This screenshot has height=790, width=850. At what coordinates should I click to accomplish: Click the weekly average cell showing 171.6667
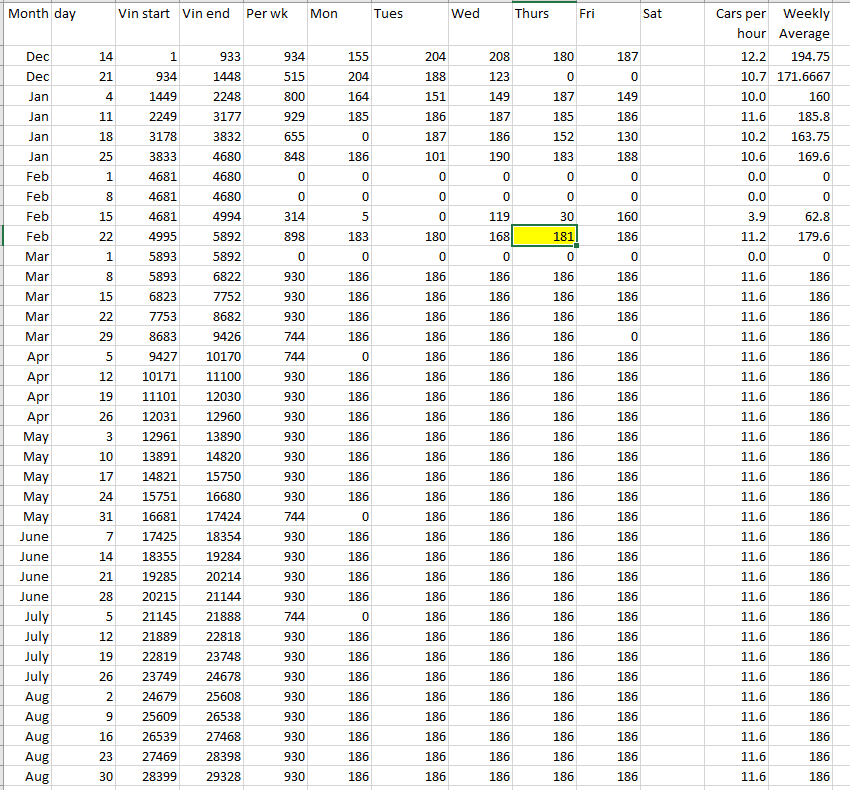pyautogui.click(x=806, y=77)
